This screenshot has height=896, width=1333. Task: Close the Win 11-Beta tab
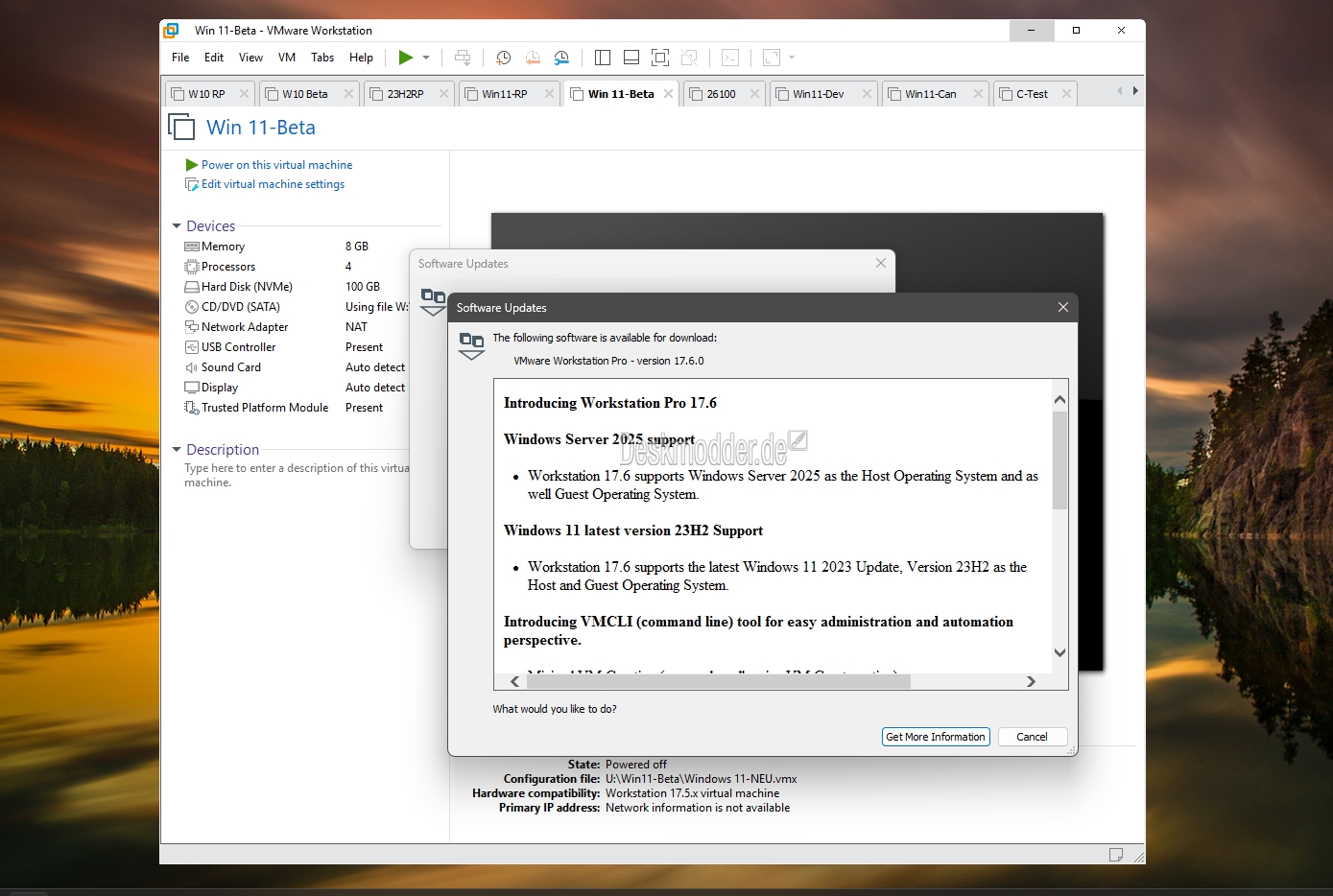668,94
